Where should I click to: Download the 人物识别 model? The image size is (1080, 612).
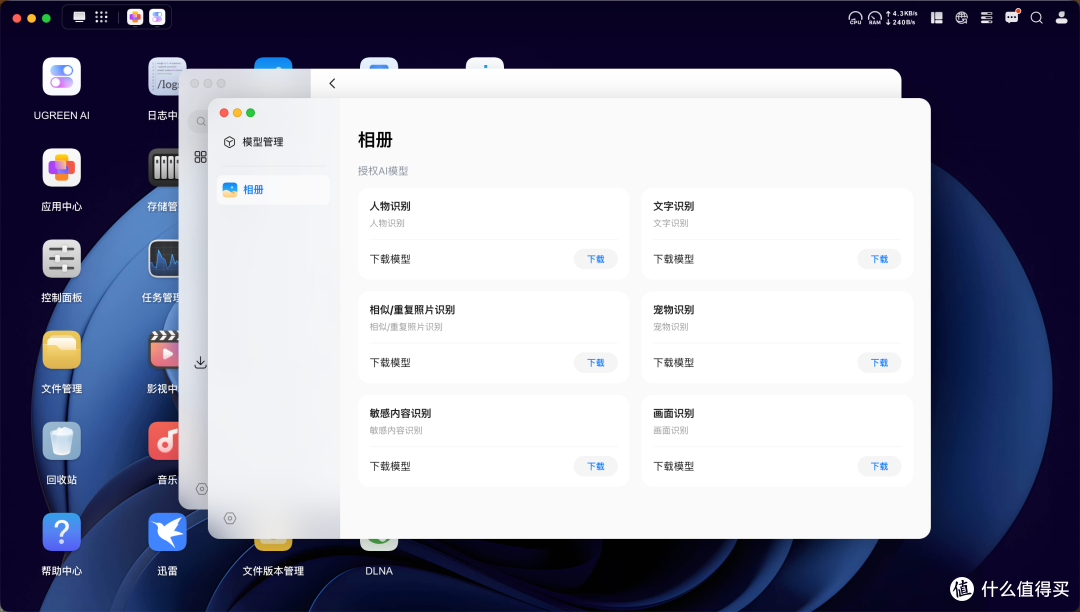(596, 259)
